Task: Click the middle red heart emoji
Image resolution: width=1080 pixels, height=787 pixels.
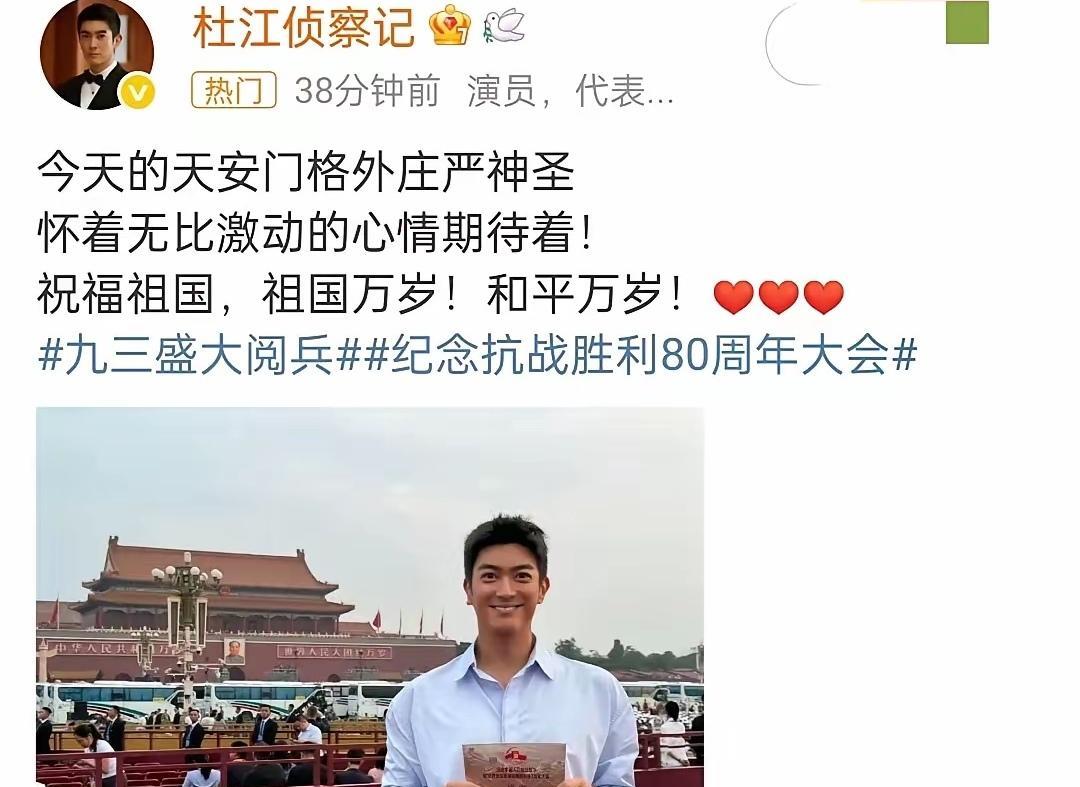Action: (778, 297)
